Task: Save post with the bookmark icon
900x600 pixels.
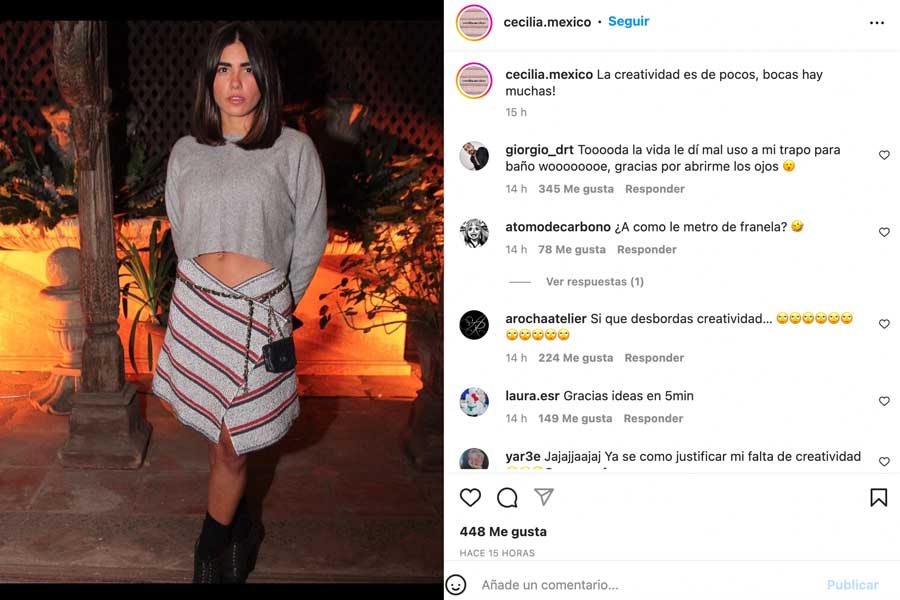Action: pos(878,497)
